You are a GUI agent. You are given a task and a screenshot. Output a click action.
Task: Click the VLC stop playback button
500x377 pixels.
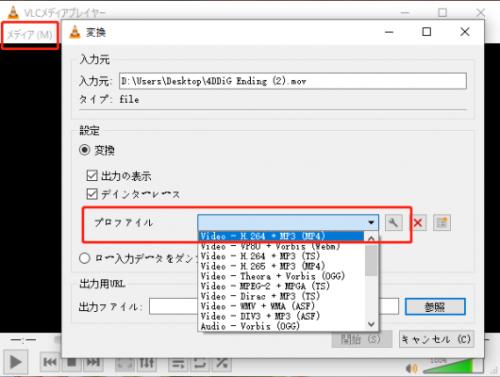72,362
